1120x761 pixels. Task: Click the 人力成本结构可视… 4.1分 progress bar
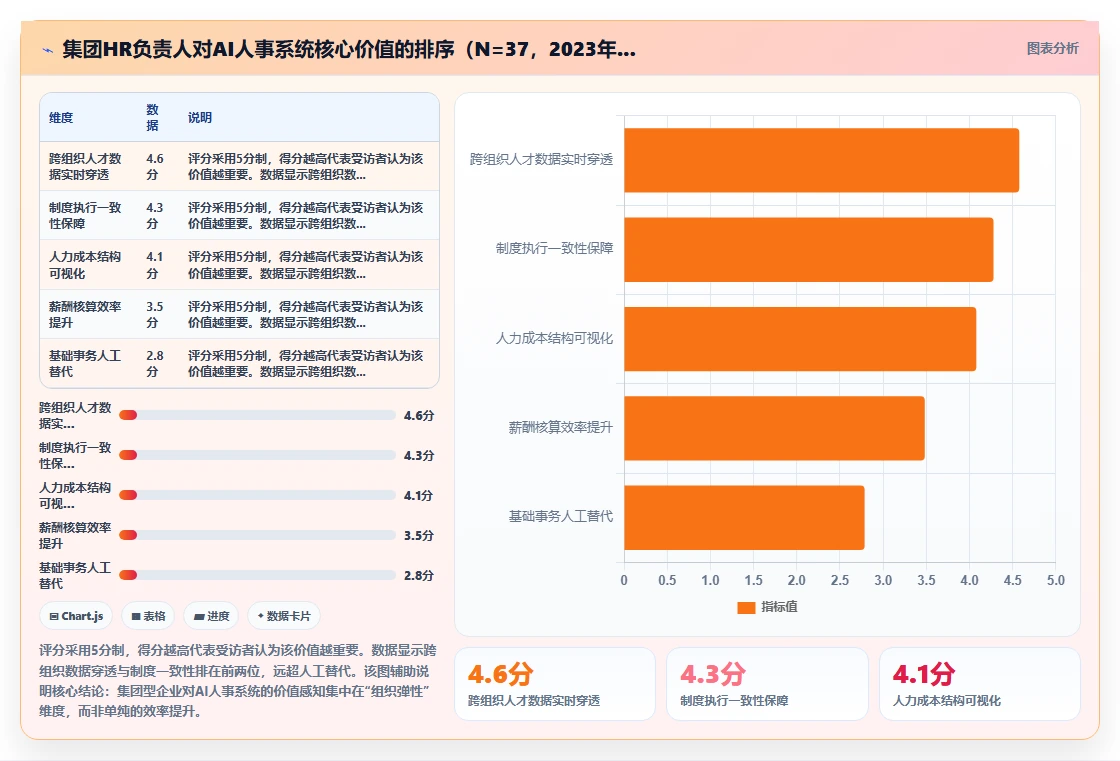[x=257, y=495]
